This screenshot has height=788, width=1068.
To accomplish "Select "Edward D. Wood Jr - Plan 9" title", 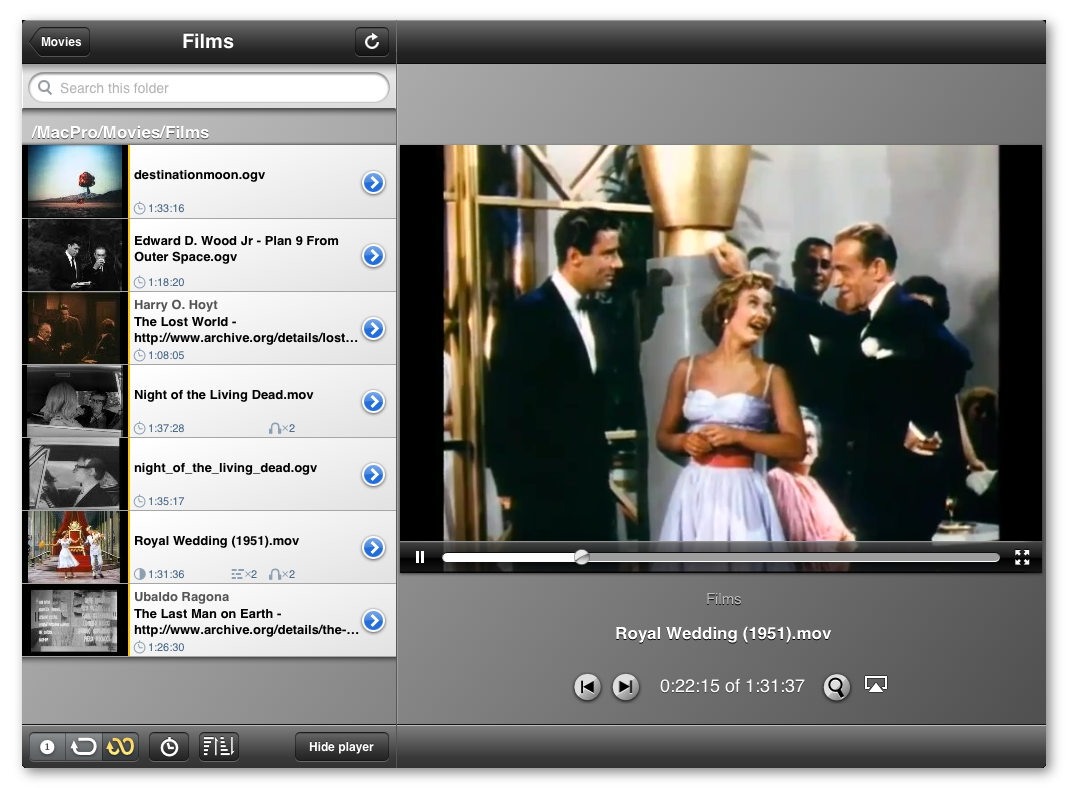I will (x=236, y=249).
